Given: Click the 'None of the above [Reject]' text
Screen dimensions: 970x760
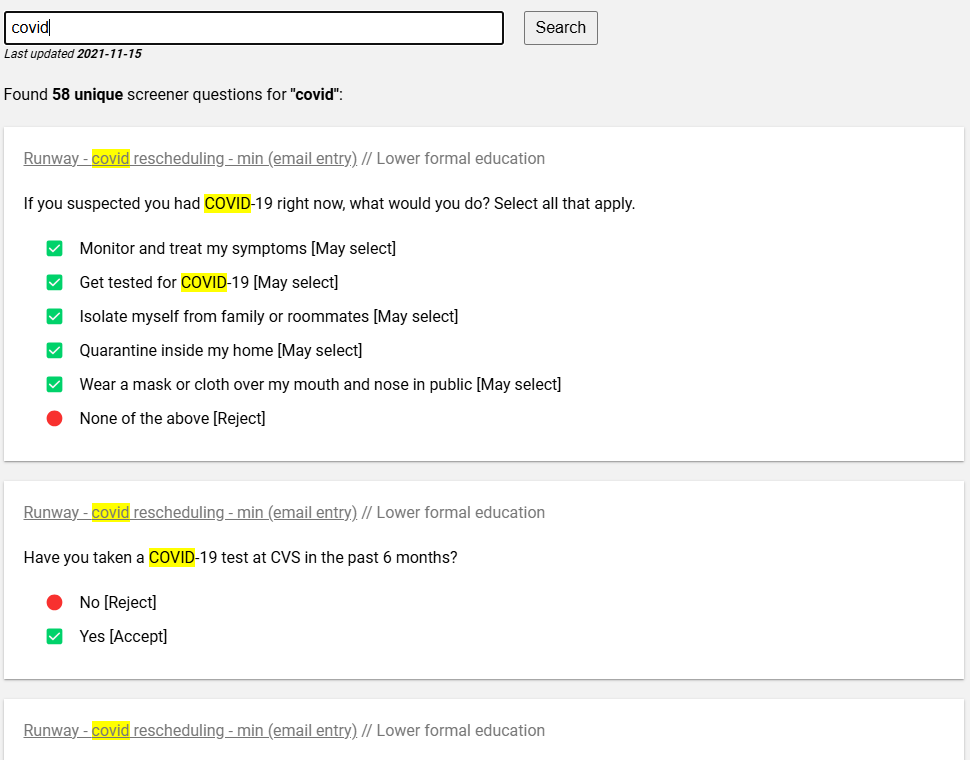Looking at the screenshot, I should 173,419.
